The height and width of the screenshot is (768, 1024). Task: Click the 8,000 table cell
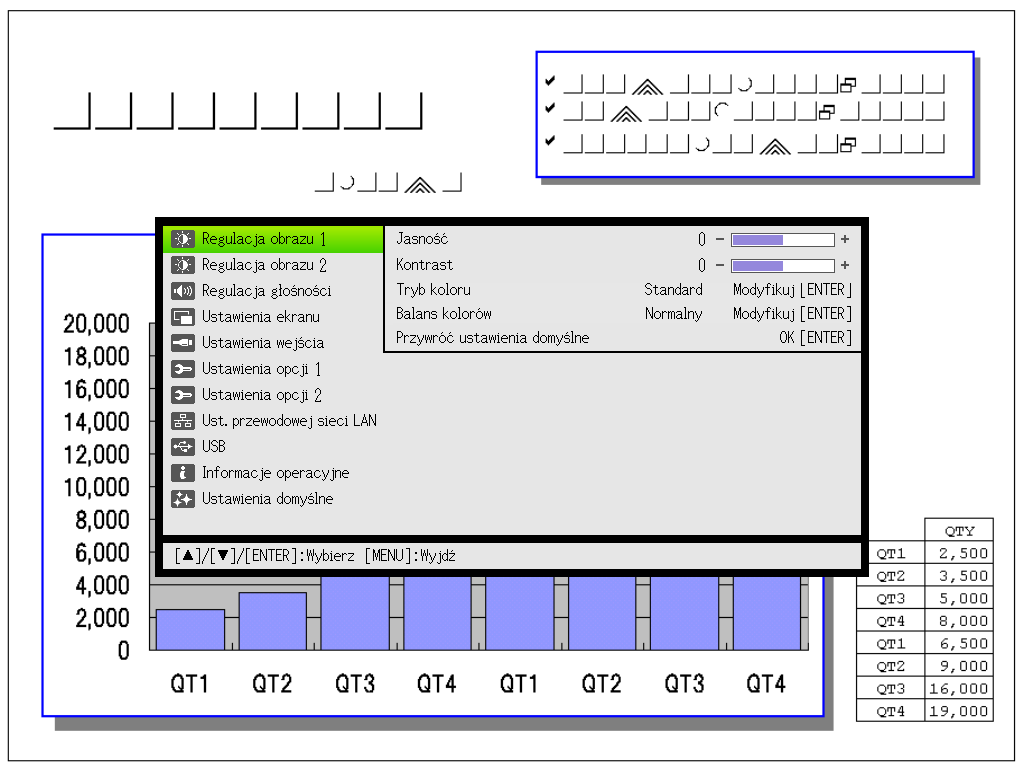(x=959, y=621)
